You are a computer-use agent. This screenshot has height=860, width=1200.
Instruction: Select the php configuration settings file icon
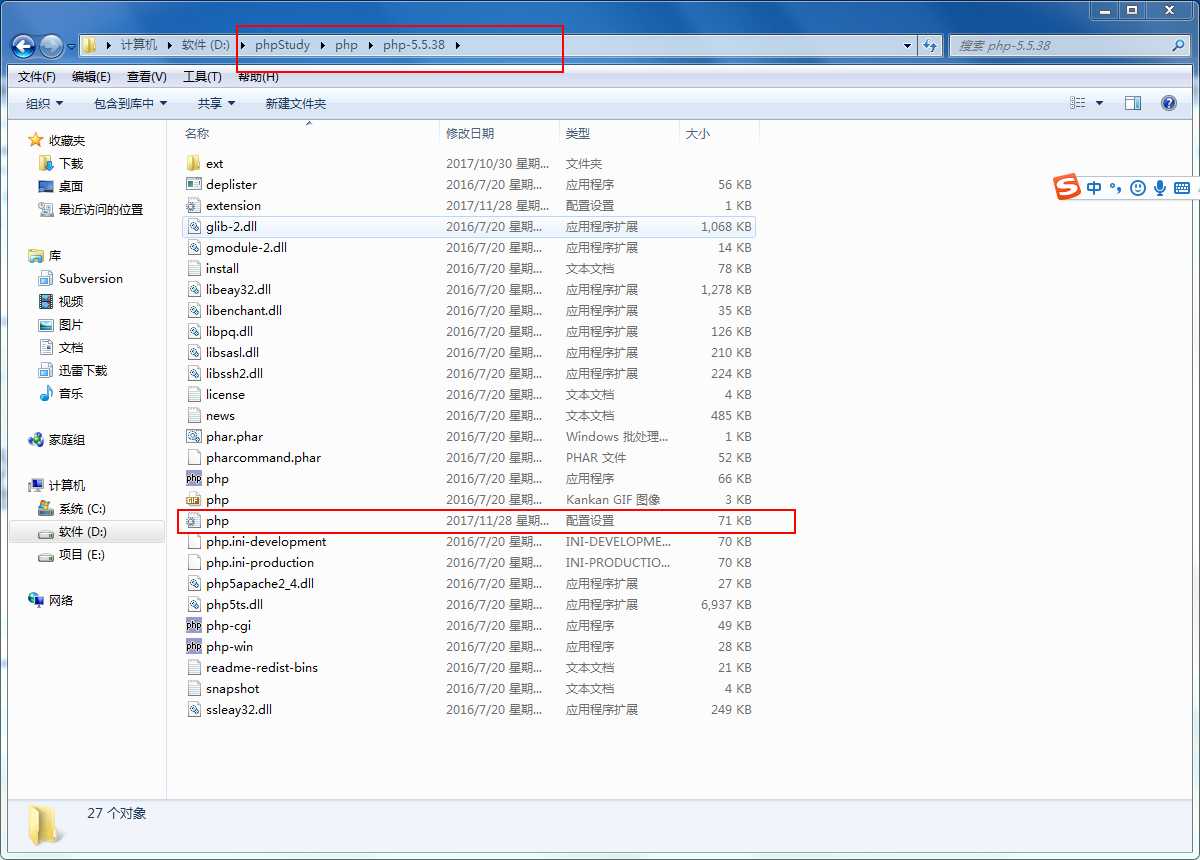pyautogui.click(x=194, y=520)
